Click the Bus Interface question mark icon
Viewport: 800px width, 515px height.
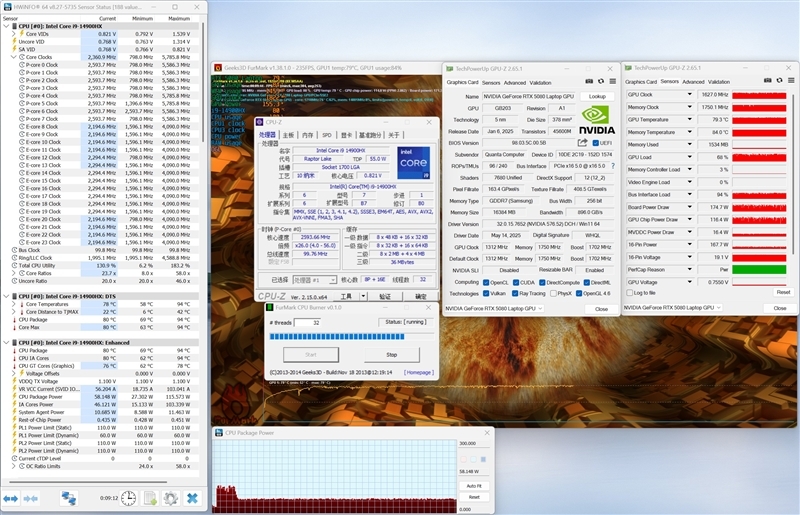click(x=613, y=166)
